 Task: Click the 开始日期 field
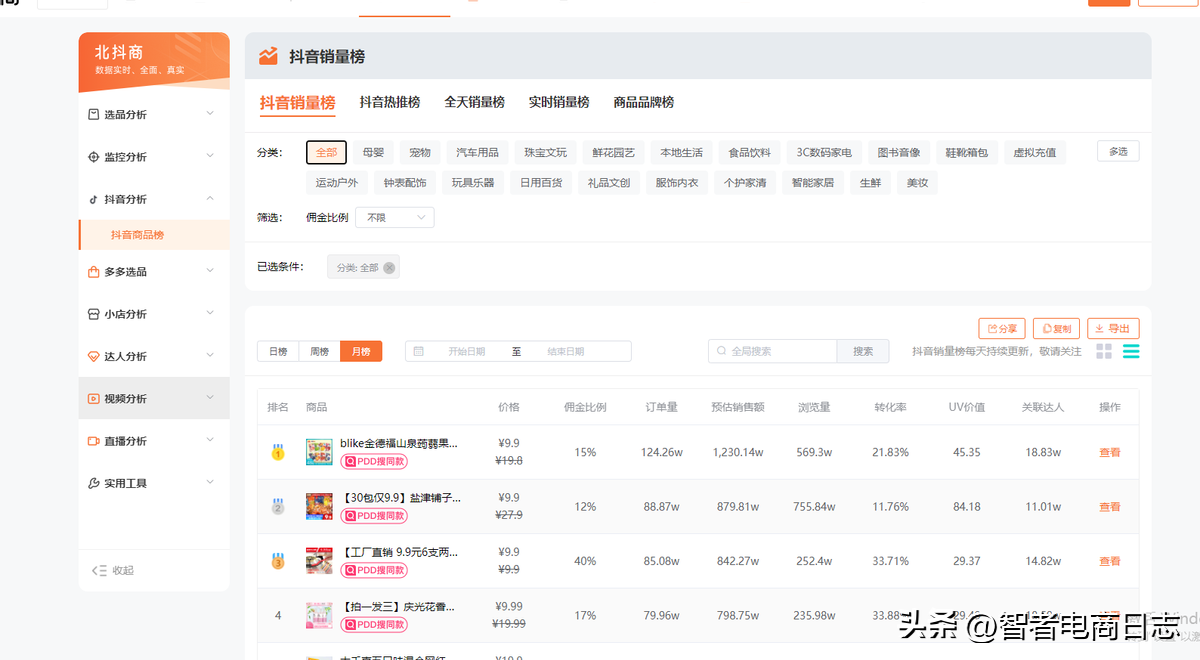pos(466,352)
